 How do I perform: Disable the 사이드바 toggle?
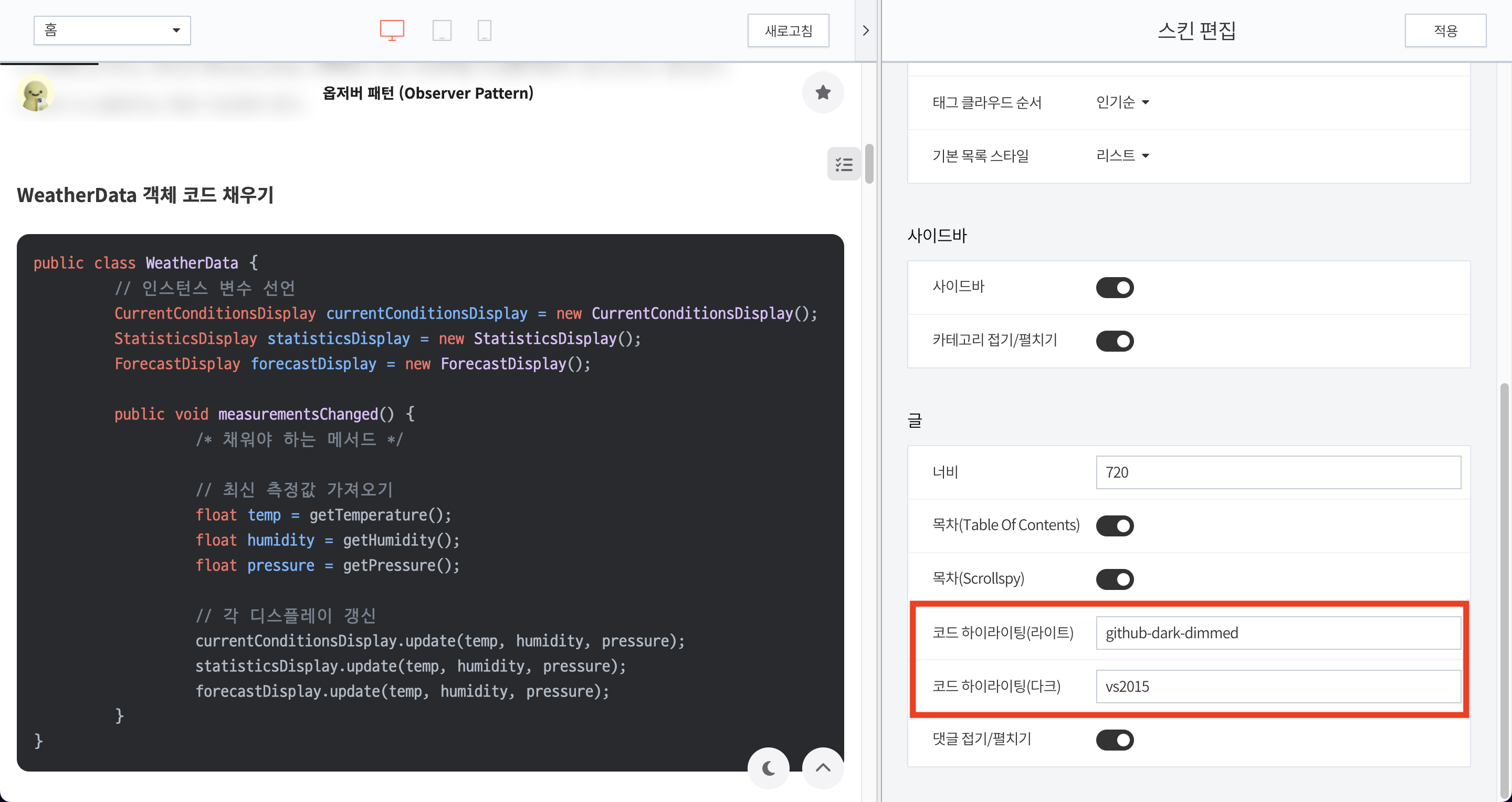1114,288
